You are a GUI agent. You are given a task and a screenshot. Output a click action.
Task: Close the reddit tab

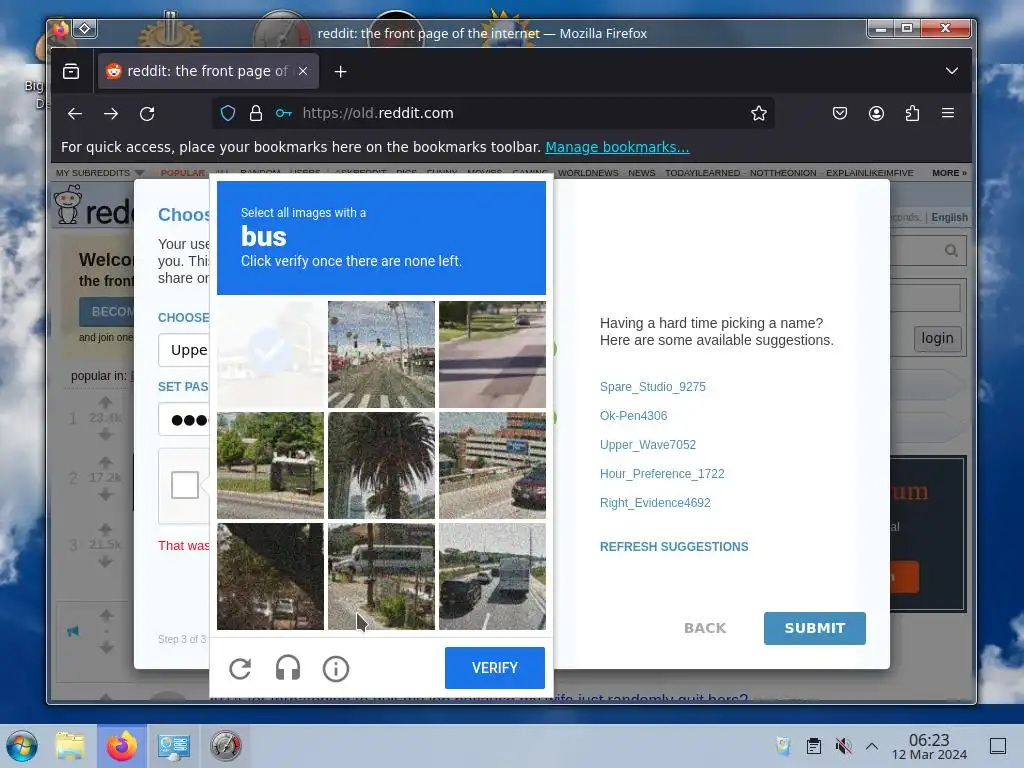[303, 71]
